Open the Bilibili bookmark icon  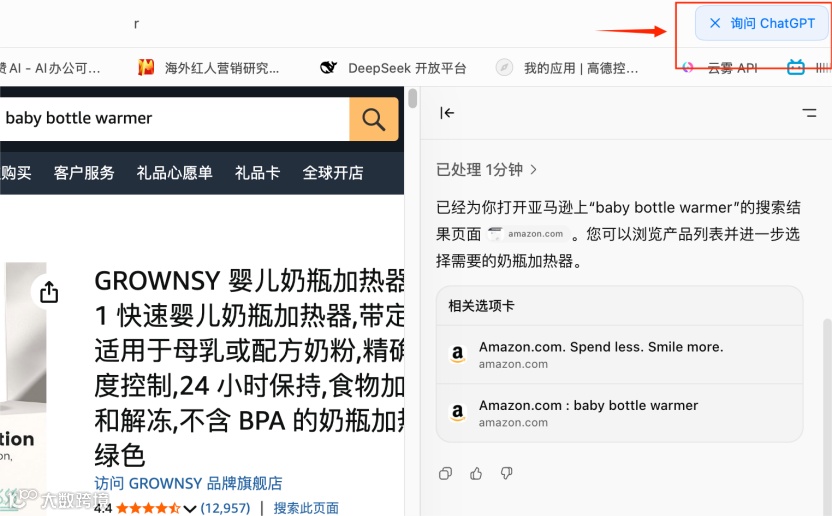[795, 67]
